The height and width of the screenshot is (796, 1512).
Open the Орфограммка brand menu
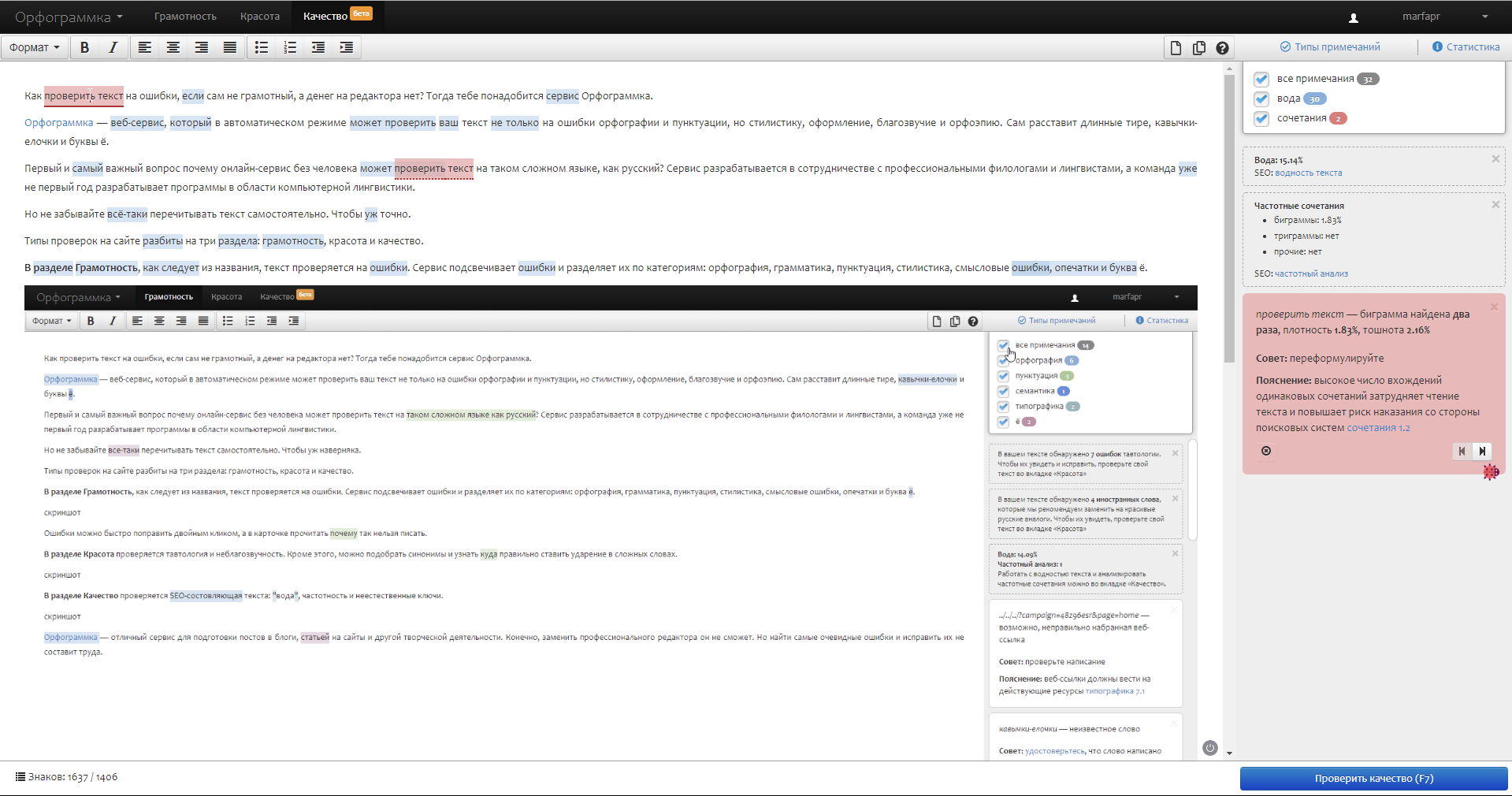point(69,17)
